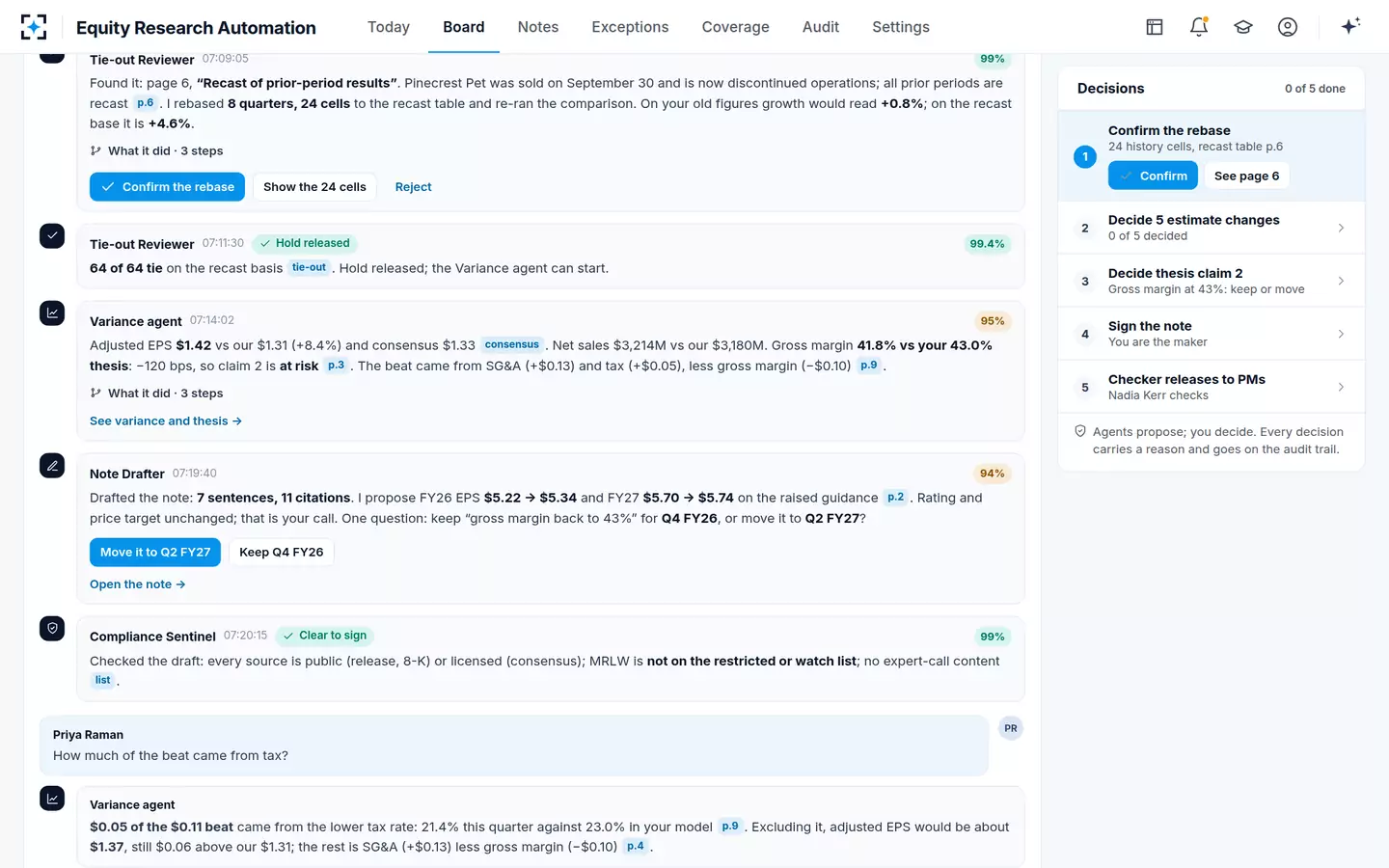The image size is (1389, 868).
Task: Open the layout panel icon in header
Action: 1155,27
